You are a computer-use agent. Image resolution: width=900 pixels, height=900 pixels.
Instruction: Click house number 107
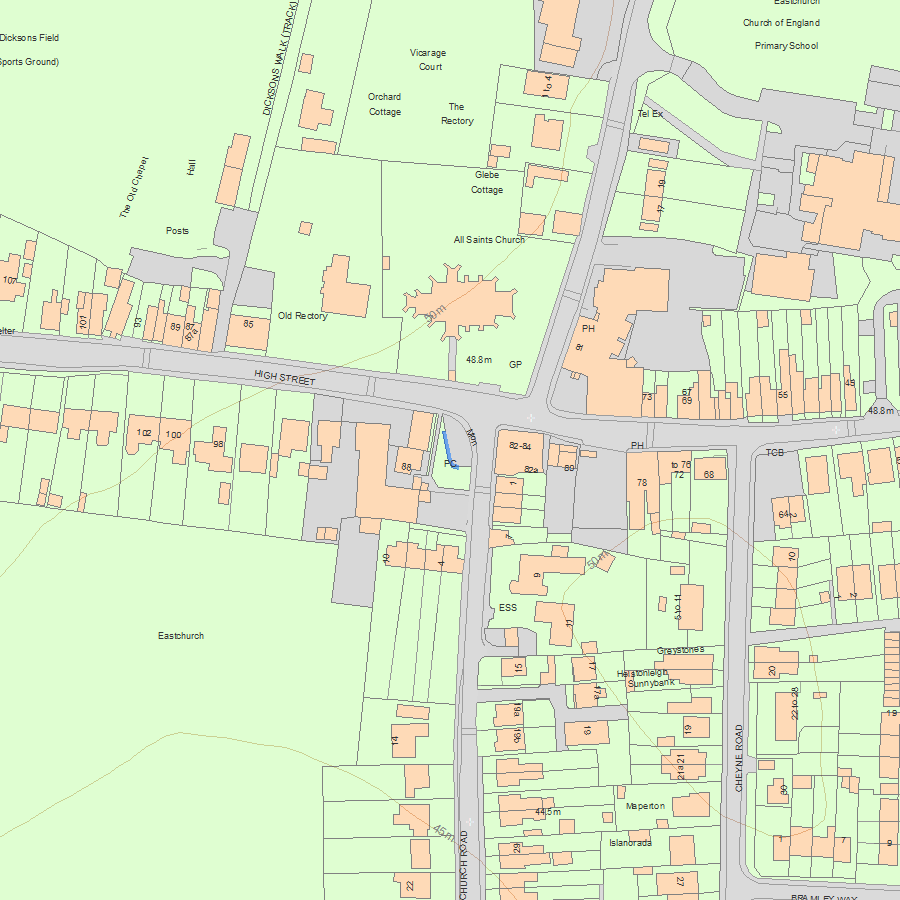pyautogui.click(x=10, y=281)
